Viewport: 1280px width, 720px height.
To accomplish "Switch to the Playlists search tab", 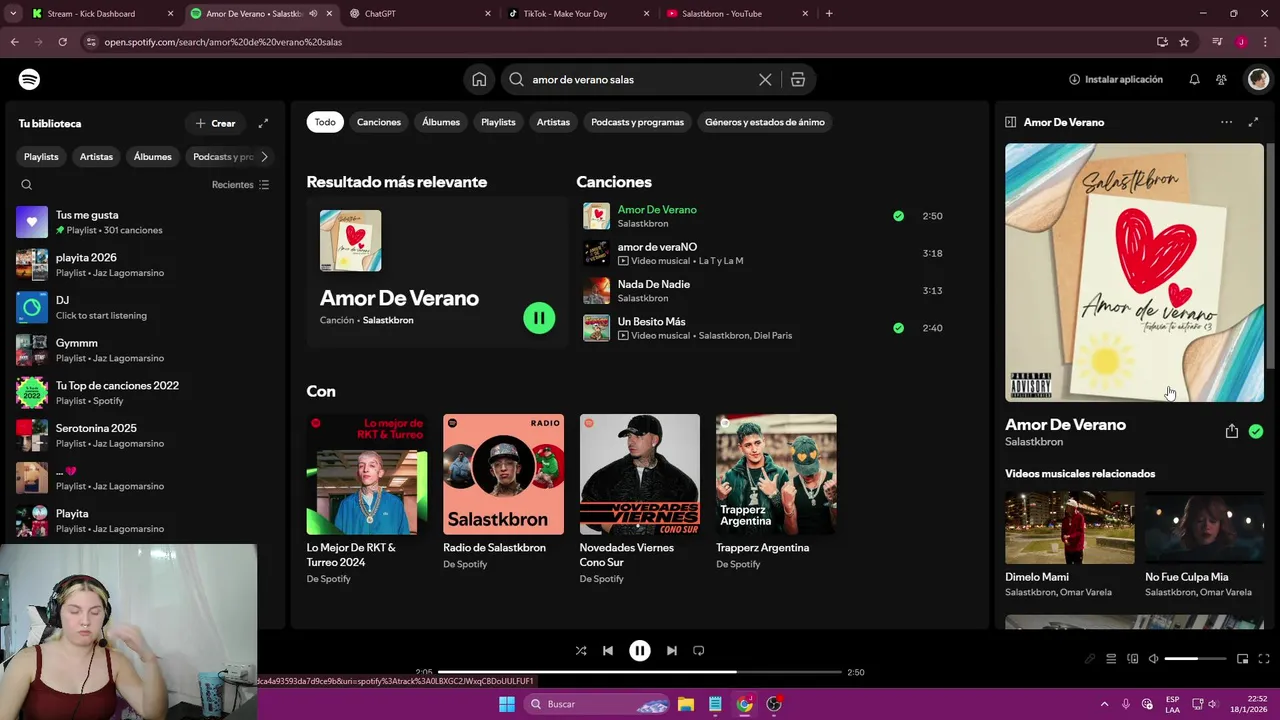I will (x=498, y=122).
